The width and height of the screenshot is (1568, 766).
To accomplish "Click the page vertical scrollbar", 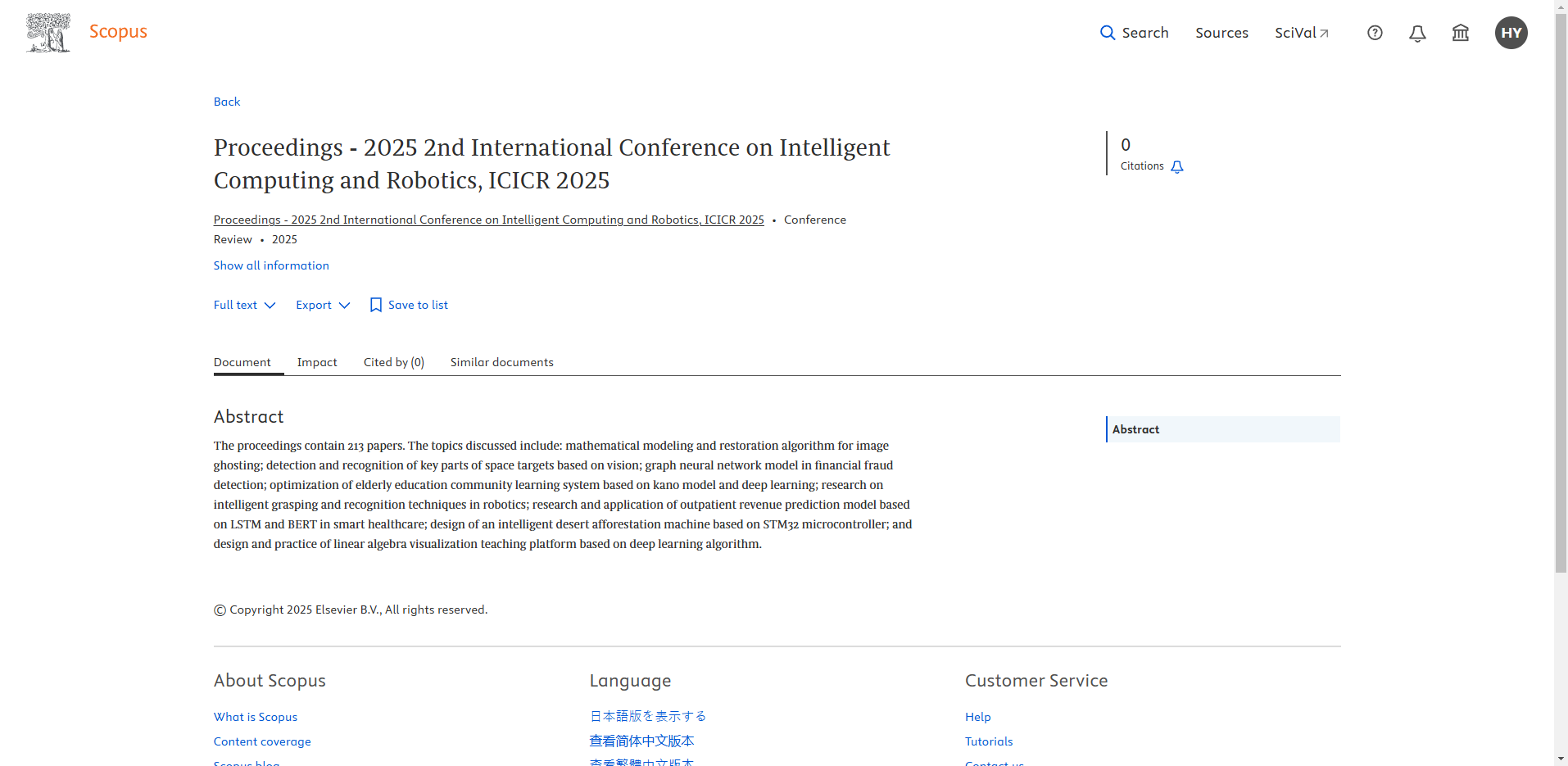I will 1561,287.
